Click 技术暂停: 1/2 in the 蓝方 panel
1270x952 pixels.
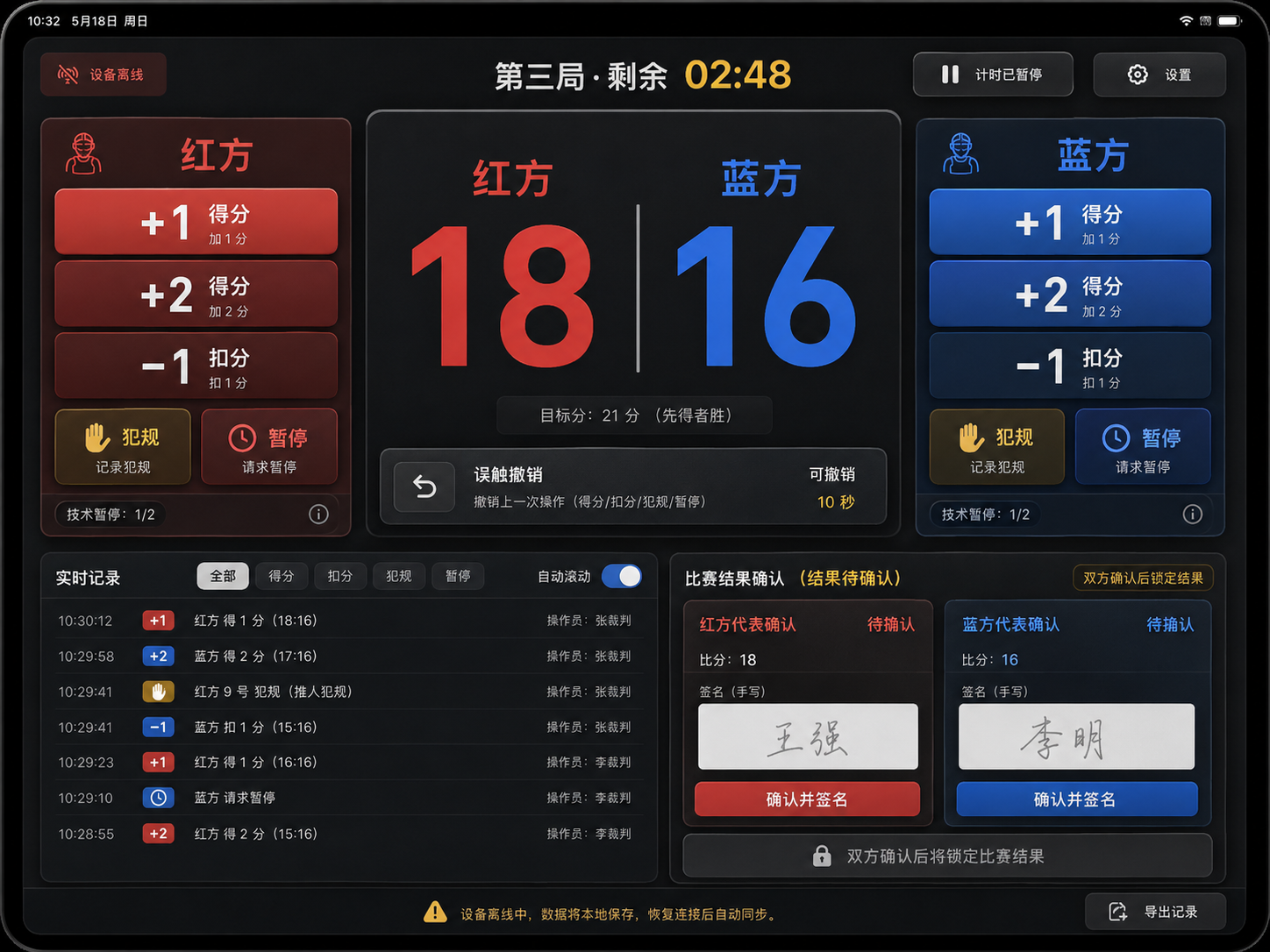point(986,515)
